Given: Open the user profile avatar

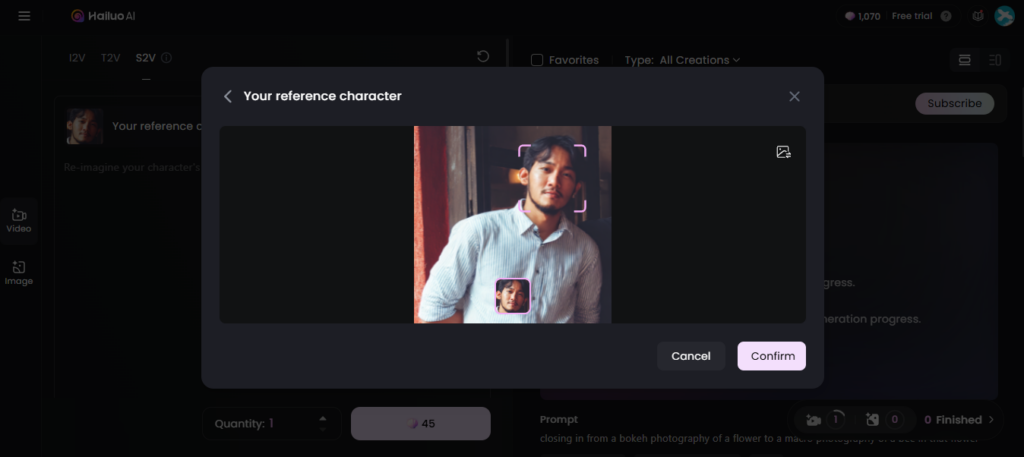Looking at the screenshot, I should 1004,16.
